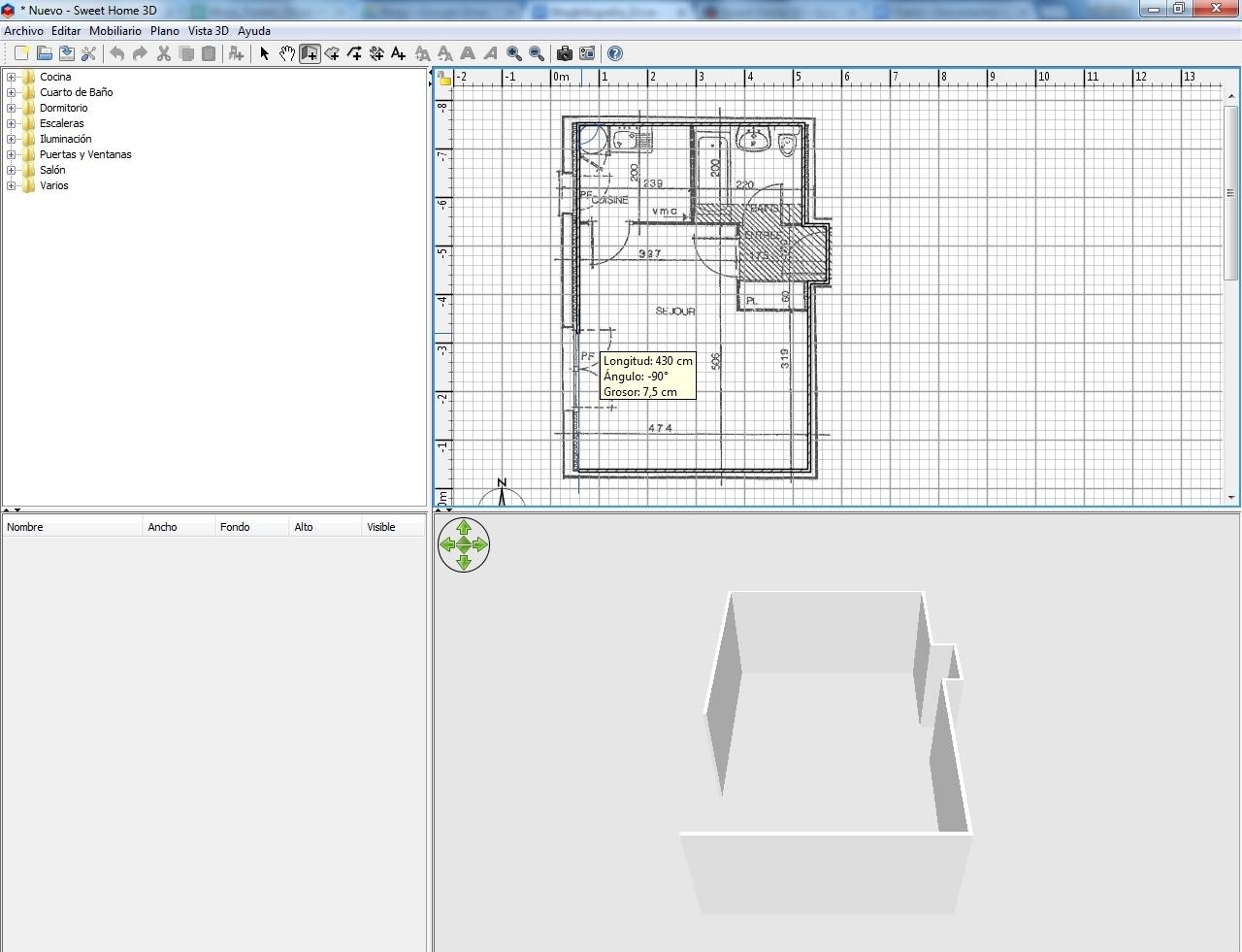The width and height of the screenshot is (1242, 952).
Task: Select the room creation tool
Action: [333, 53]
